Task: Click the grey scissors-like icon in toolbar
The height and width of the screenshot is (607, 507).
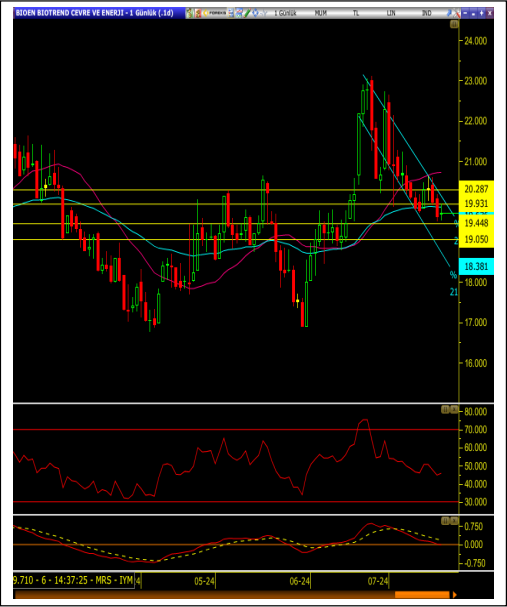Action: coord(264,13)
